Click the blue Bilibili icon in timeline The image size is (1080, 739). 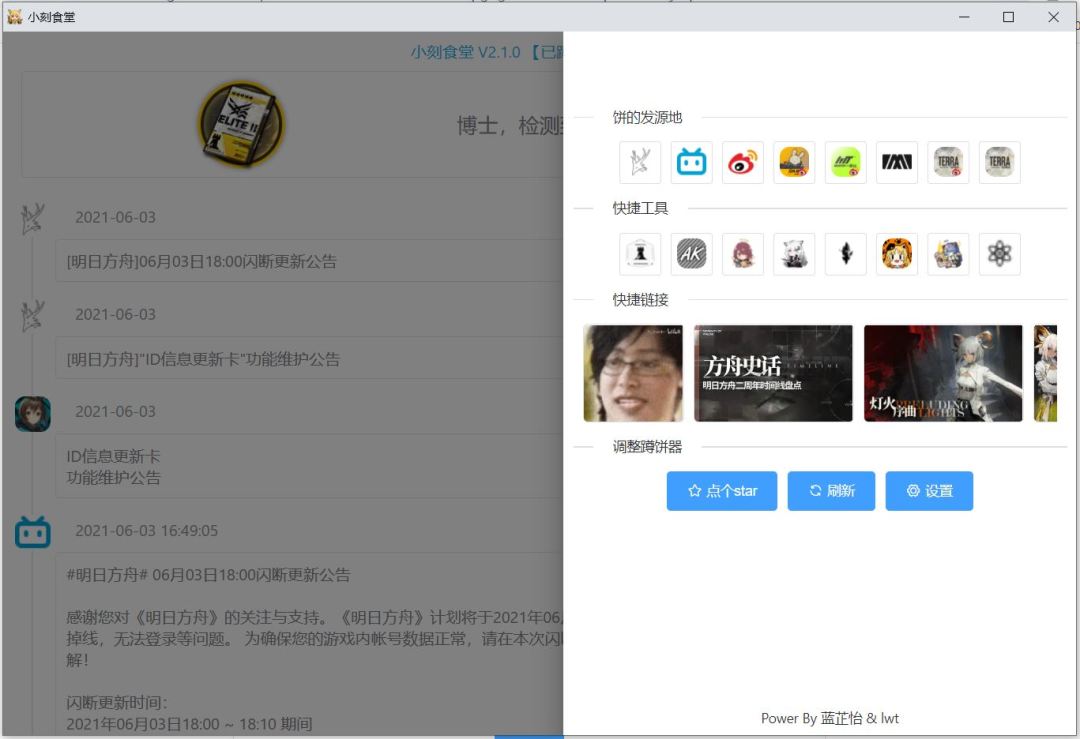32,532
